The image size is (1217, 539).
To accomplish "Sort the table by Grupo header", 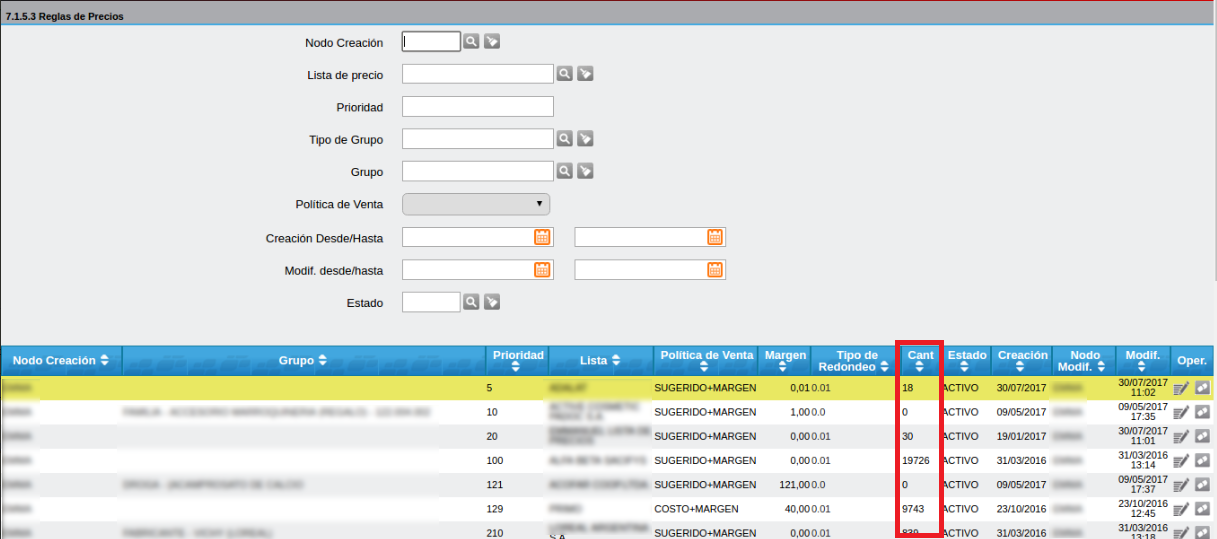I will pyautogui.click(x=302, y=360).
